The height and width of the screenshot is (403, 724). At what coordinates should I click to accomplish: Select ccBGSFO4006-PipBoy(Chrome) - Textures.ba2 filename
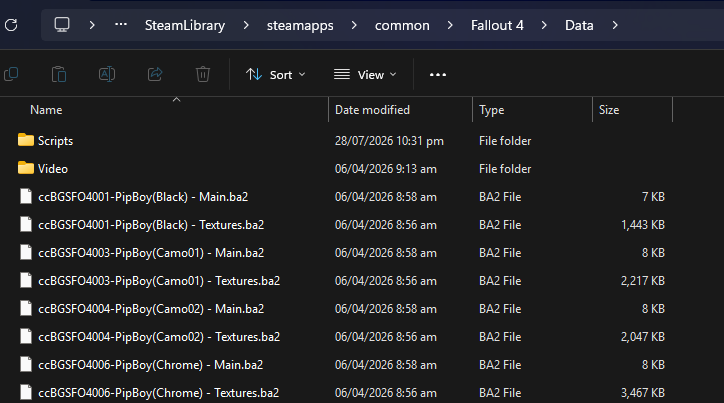[x=158, y=393]
